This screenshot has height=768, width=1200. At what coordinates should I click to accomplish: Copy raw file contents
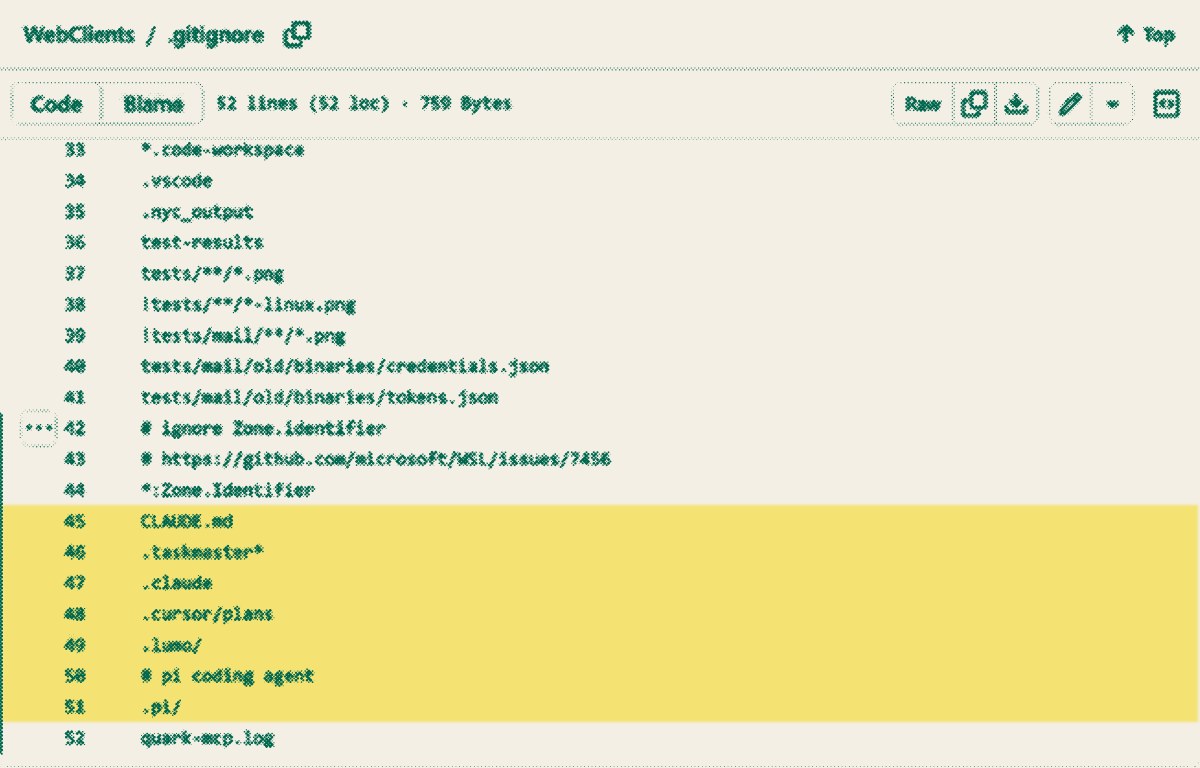tap(974, 104)
